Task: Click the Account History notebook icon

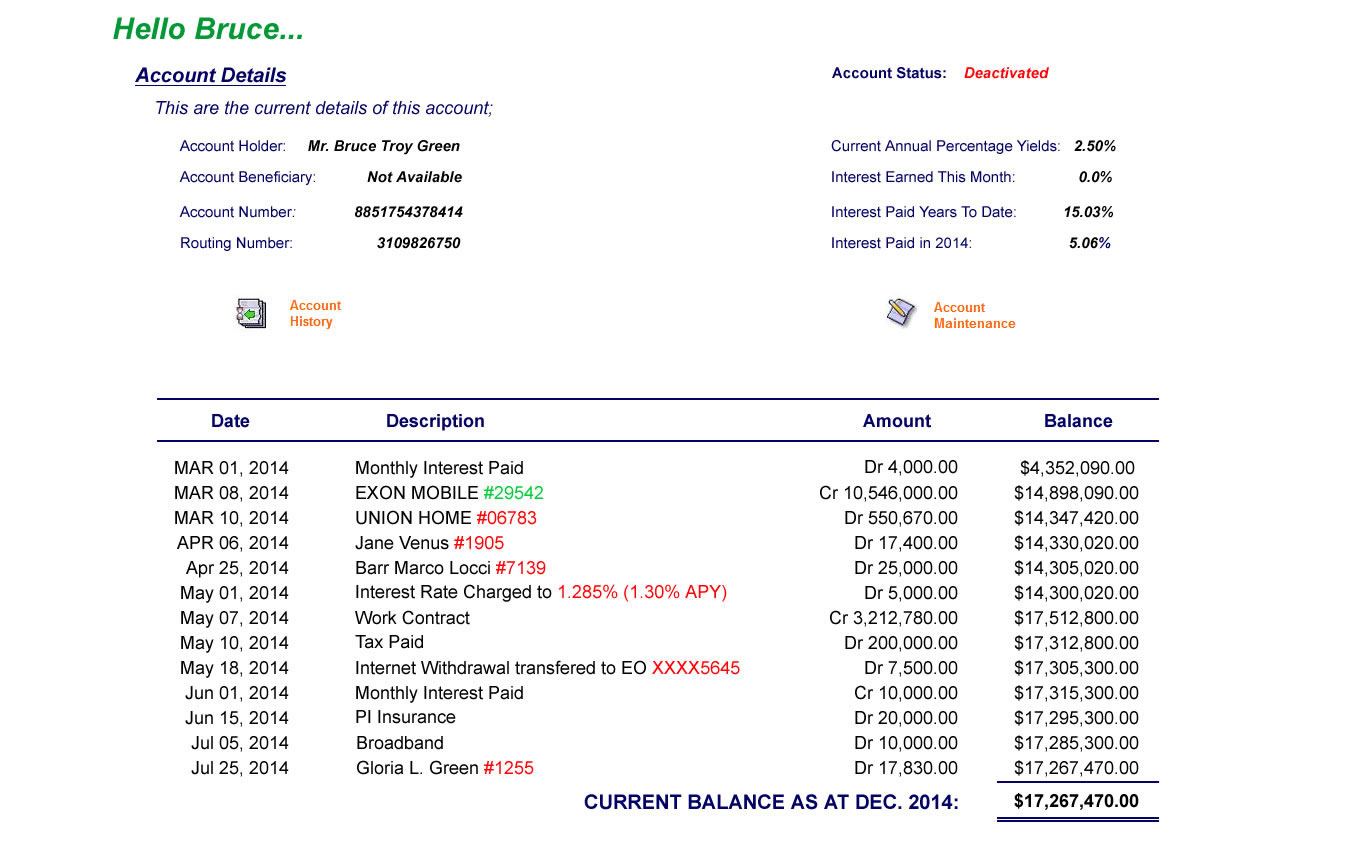Action: pos(251,314)
